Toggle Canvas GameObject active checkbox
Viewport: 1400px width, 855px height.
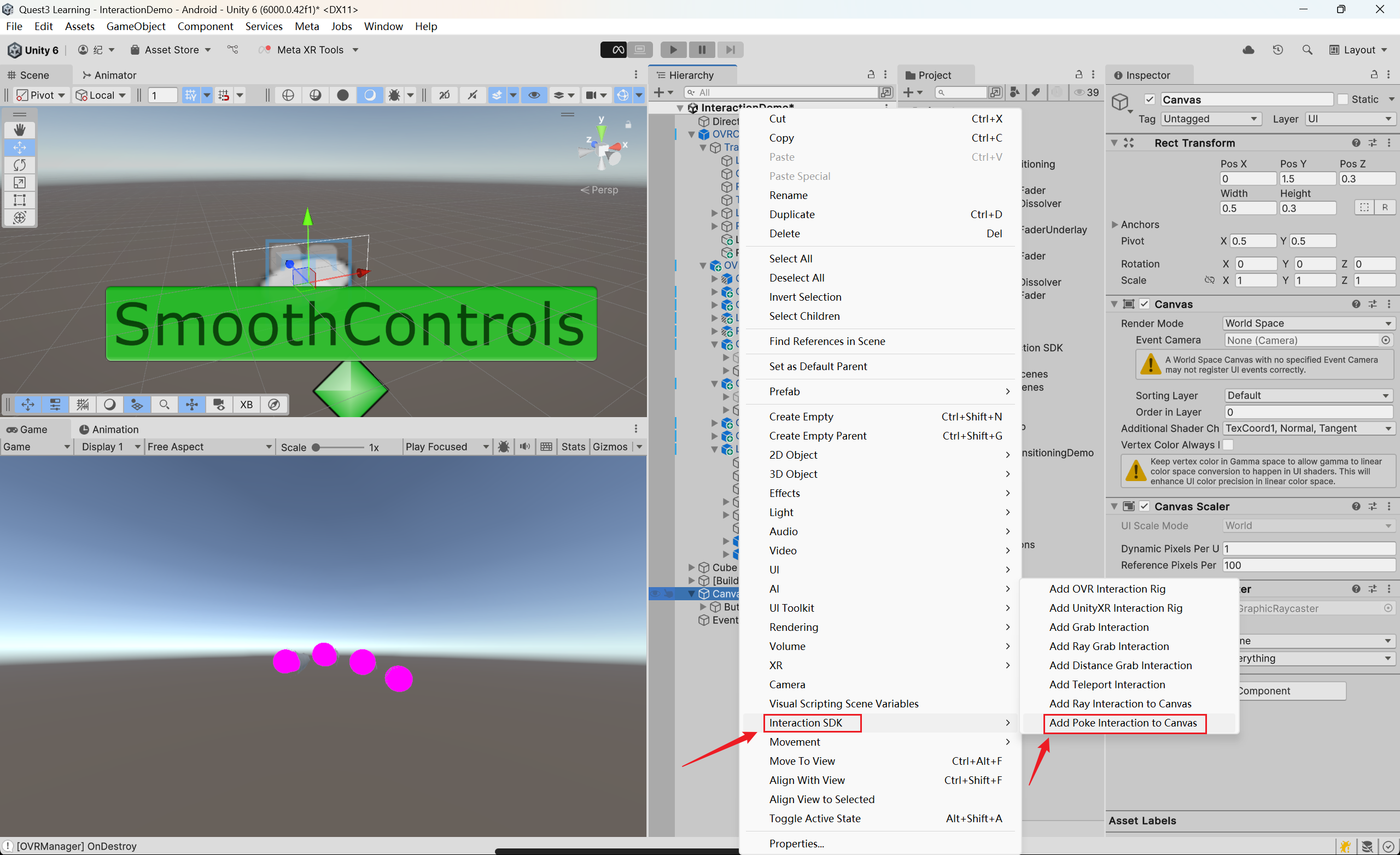tap(1150, 99)
